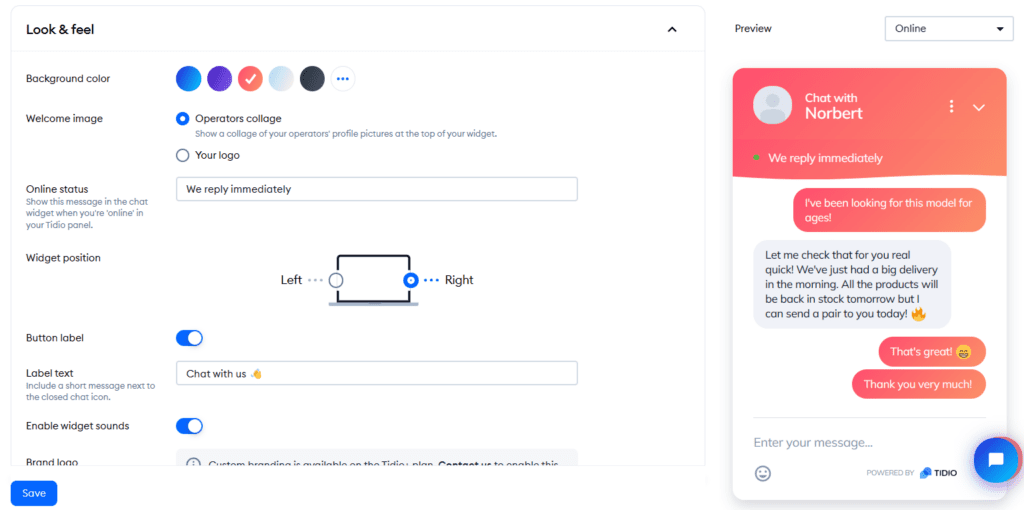The image size is (1024, 510).
Task: Click the floating chat bubble launcher
Action: point(995,460)
